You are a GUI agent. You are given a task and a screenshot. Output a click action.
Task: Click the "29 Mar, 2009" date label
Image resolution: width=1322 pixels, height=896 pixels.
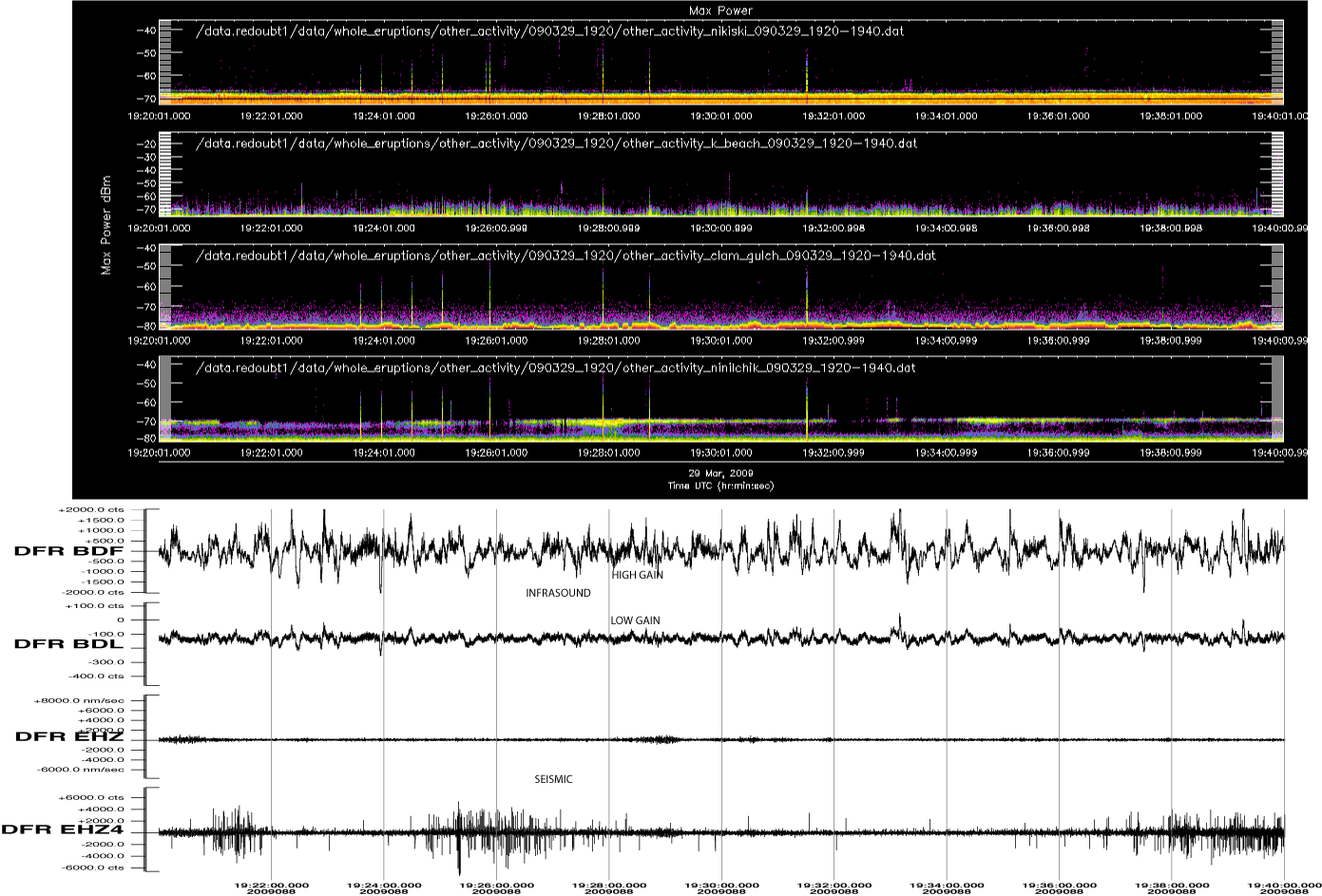pyautogui.click(x=721, y=472)
